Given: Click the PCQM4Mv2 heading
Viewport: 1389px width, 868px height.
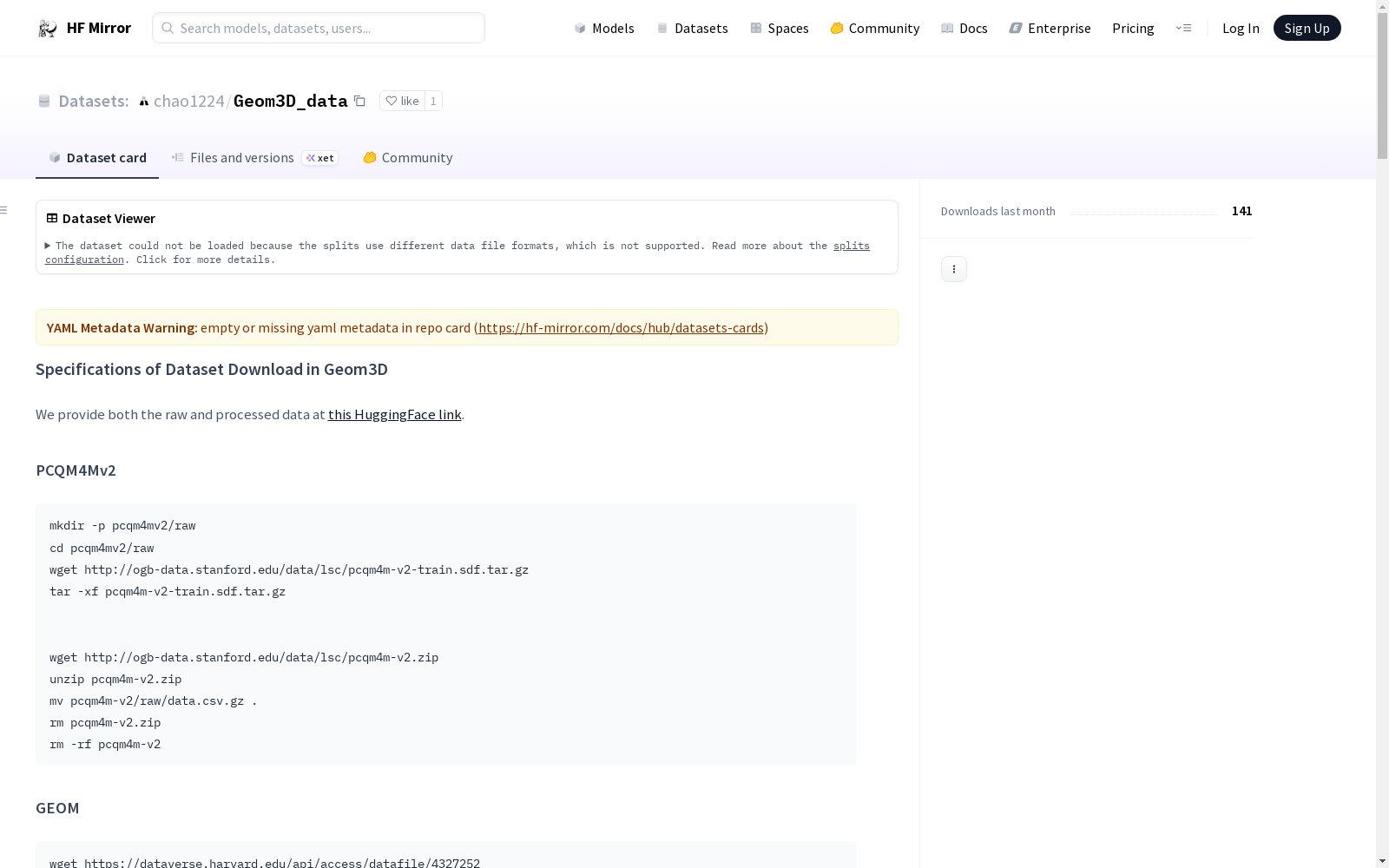Looking at the screenshot, I should [76, 470].
